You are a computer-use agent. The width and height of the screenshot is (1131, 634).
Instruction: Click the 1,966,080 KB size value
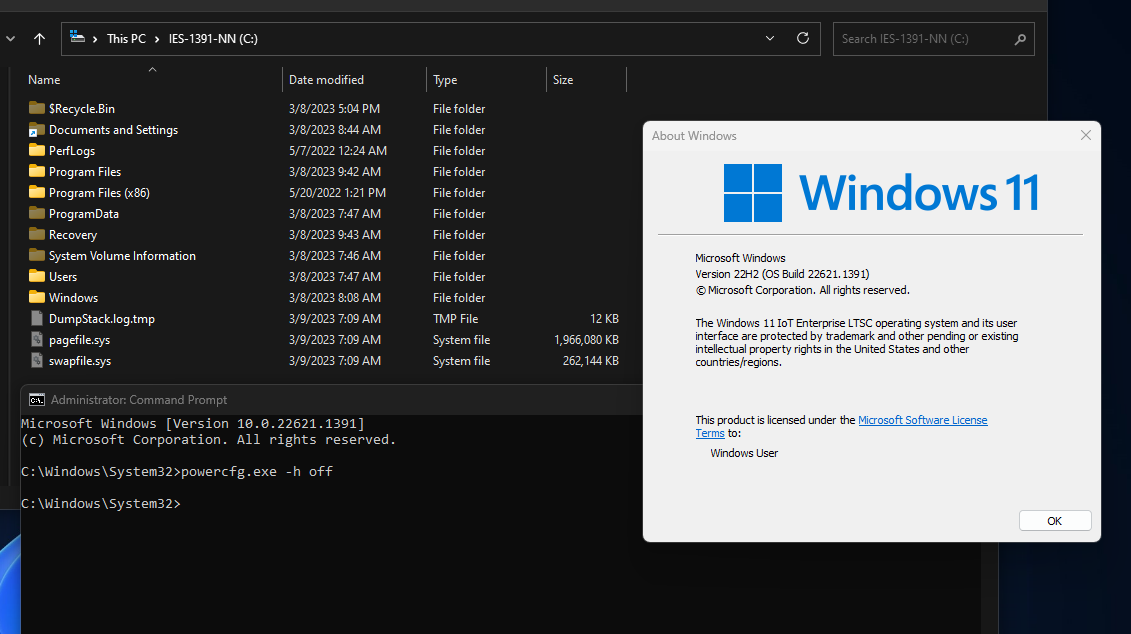point(586,340)
